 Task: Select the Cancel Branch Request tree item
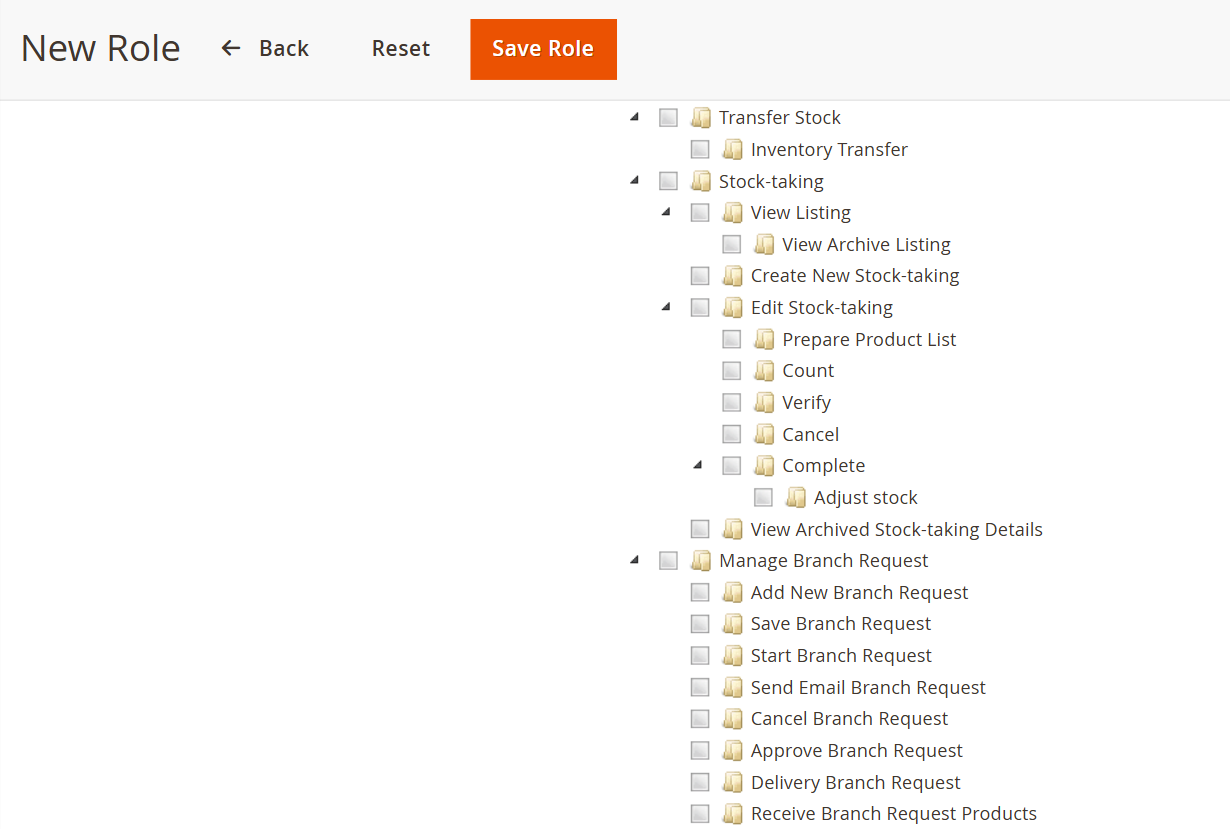click(x=849, y=719)
